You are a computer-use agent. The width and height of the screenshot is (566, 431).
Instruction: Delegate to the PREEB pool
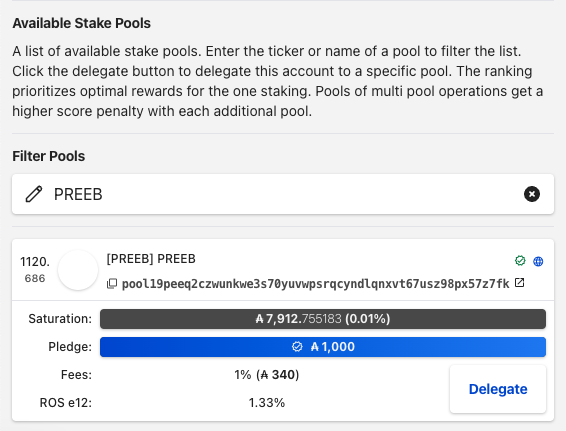pos(498,389)
